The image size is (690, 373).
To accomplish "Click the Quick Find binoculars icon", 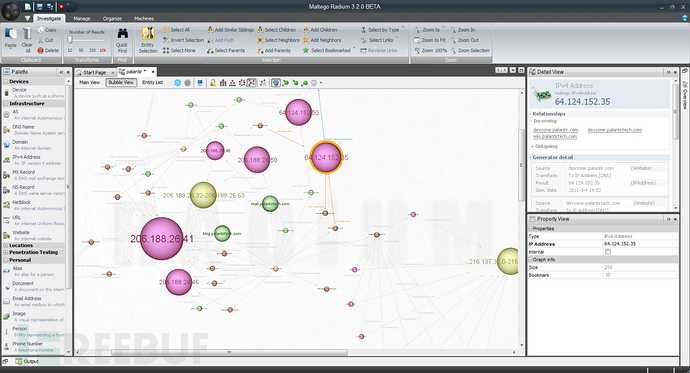I will (122, 33).
